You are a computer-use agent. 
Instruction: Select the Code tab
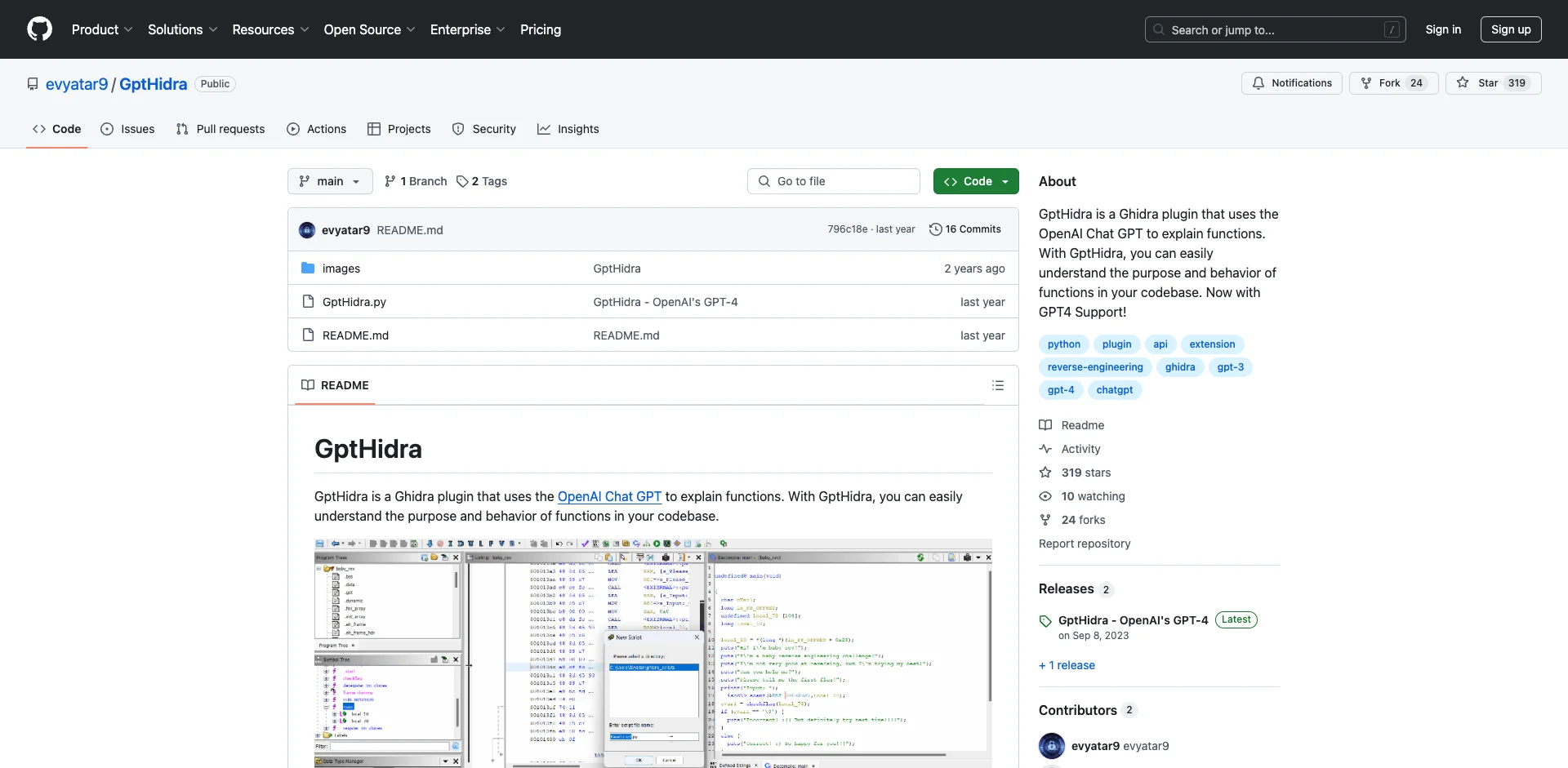click(x=57, y=129)
